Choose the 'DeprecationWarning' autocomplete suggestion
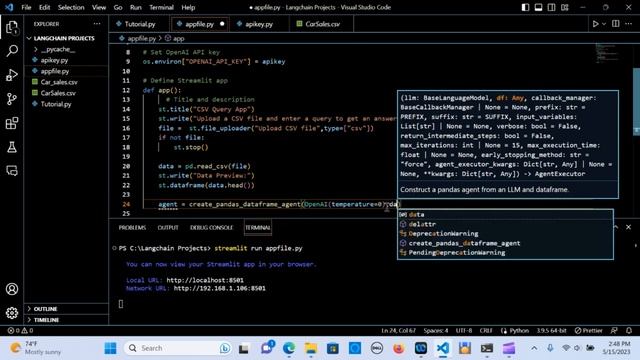The image size is (640, 360). click(505, 233)
